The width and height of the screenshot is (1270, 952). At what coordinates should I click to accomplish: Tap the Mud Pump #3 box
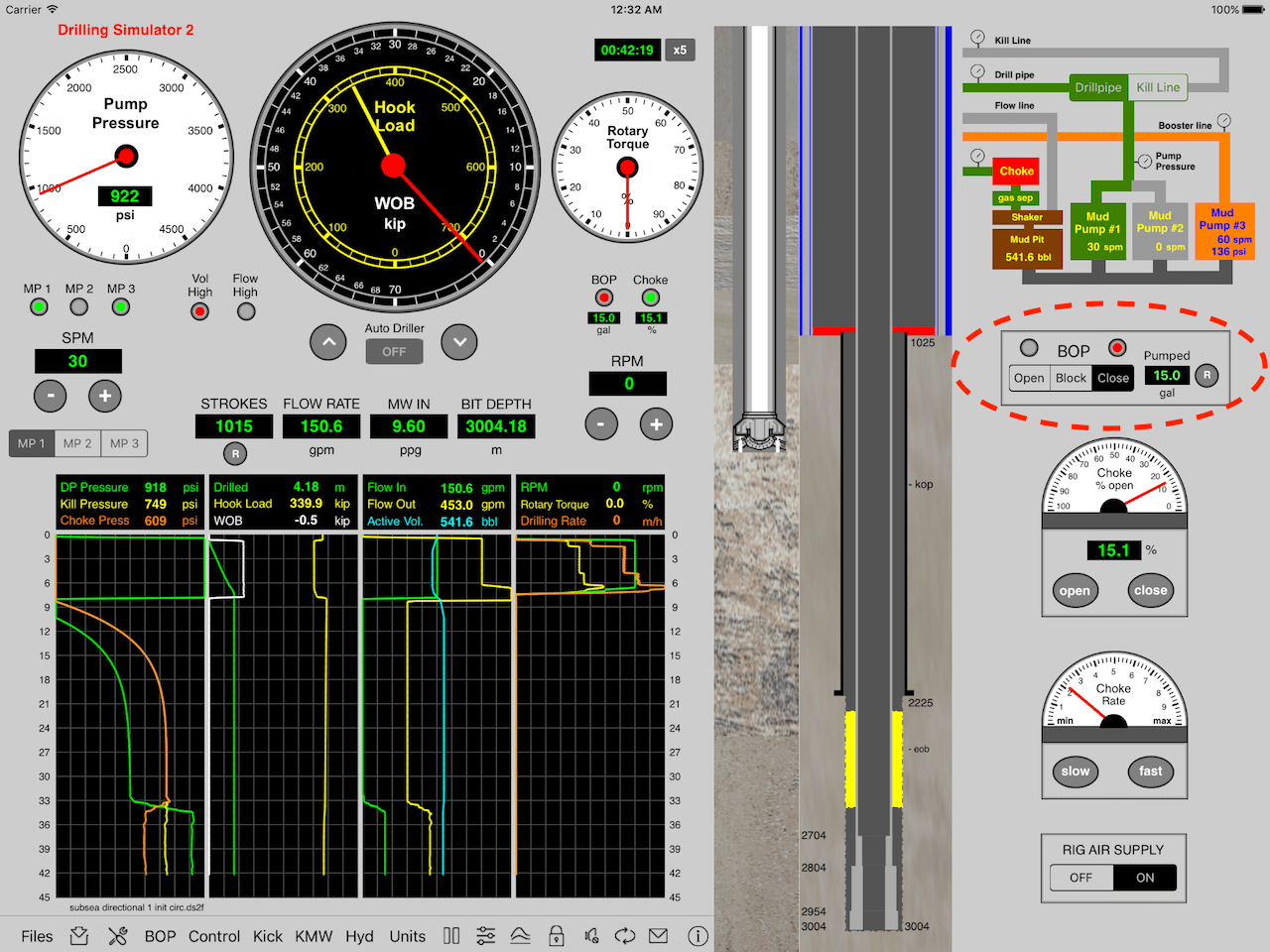(x=1224, y=231)
